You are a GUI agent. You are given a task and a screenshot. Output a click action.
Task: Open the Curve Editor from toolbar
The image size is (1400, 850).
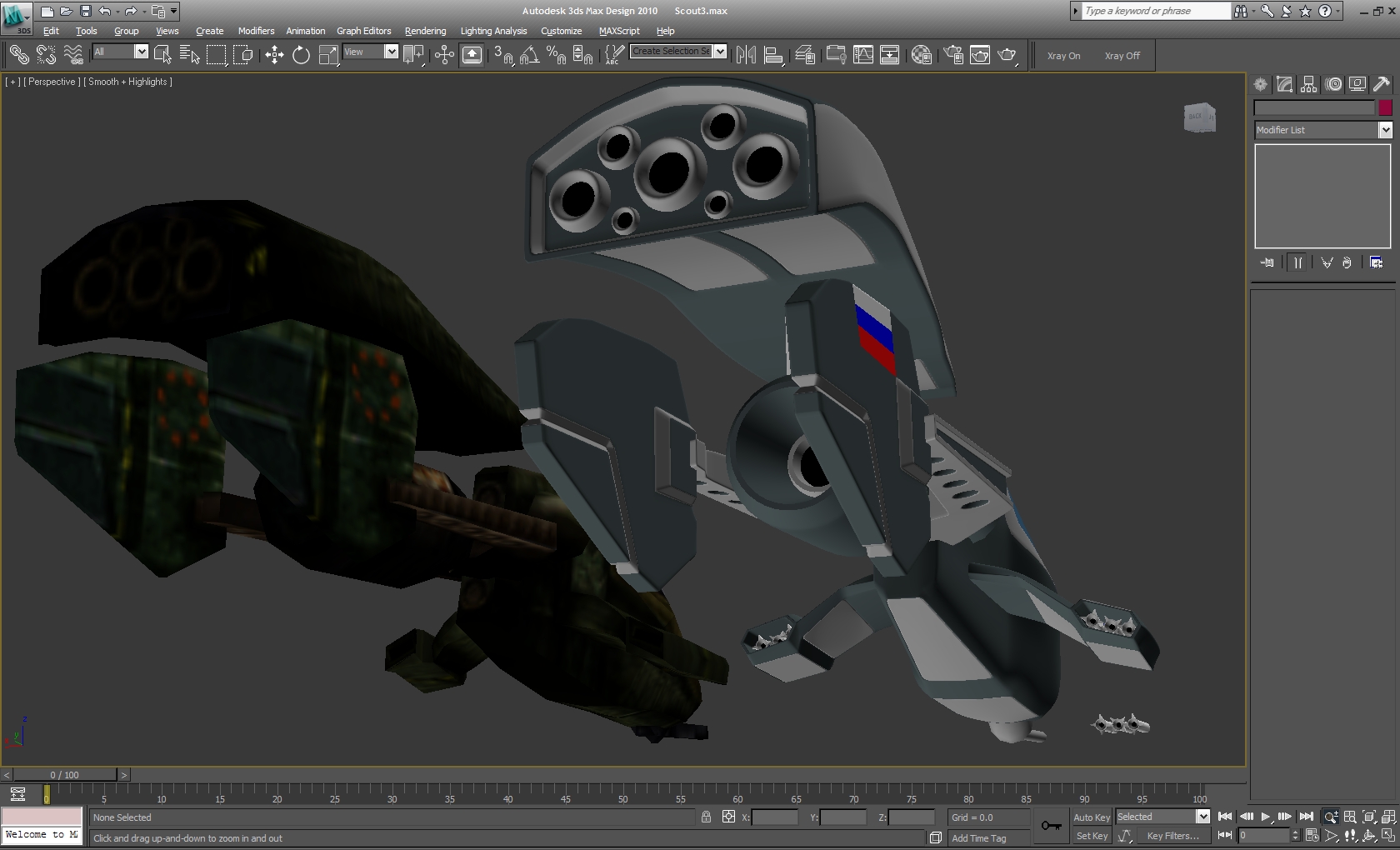pyautogui.click(x=863, y=55)
